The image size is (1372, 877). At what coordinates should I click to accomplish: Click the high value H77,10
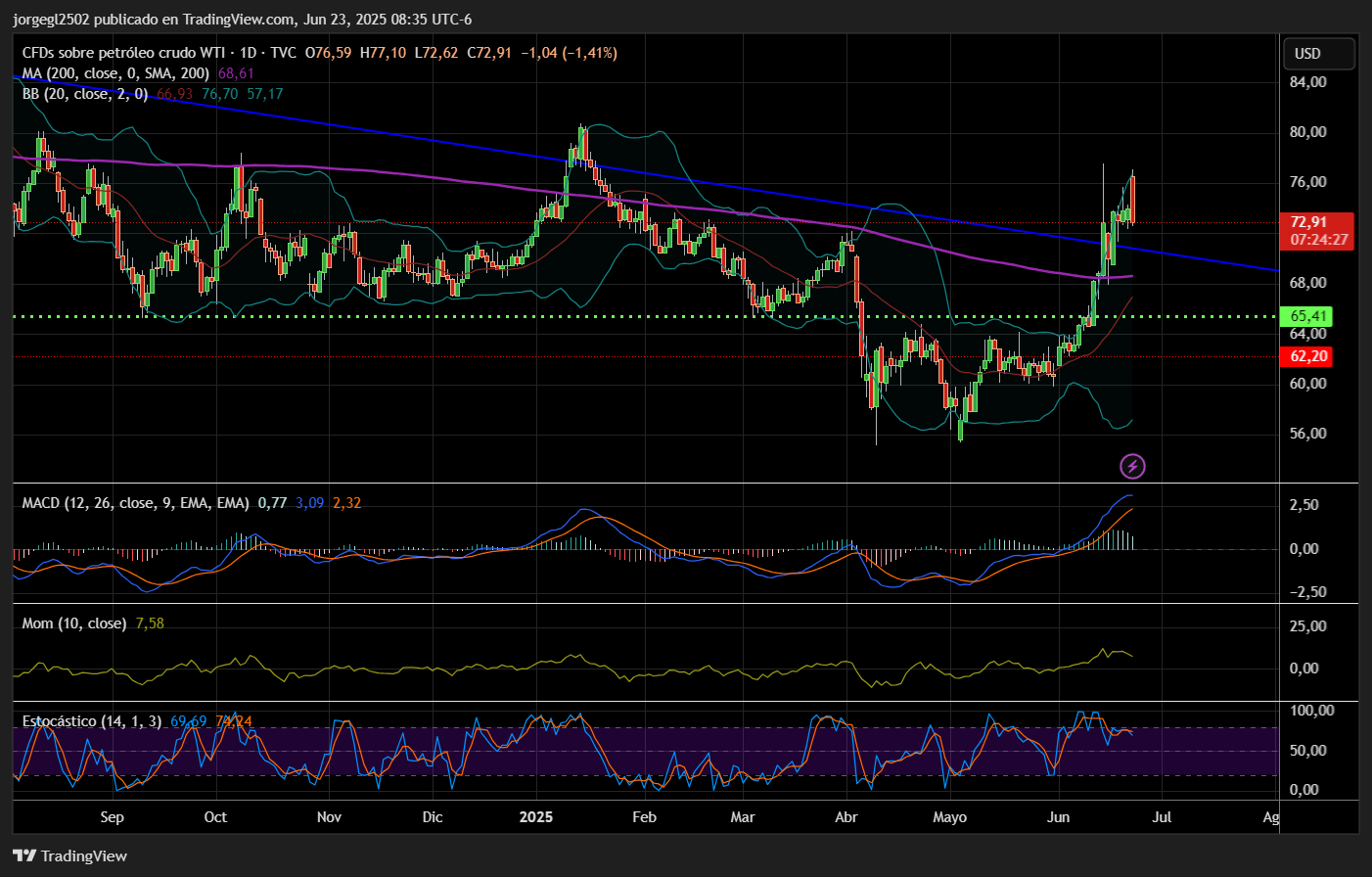[383, 53]
